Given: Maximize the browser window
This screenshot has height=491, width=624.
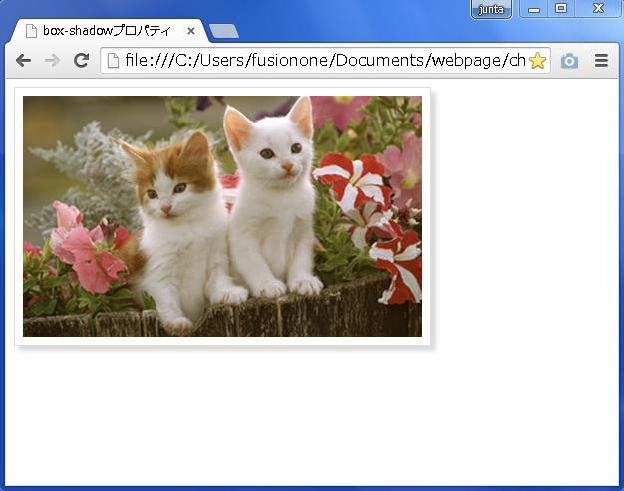Looking at the screenshot, I should (561, 8).
